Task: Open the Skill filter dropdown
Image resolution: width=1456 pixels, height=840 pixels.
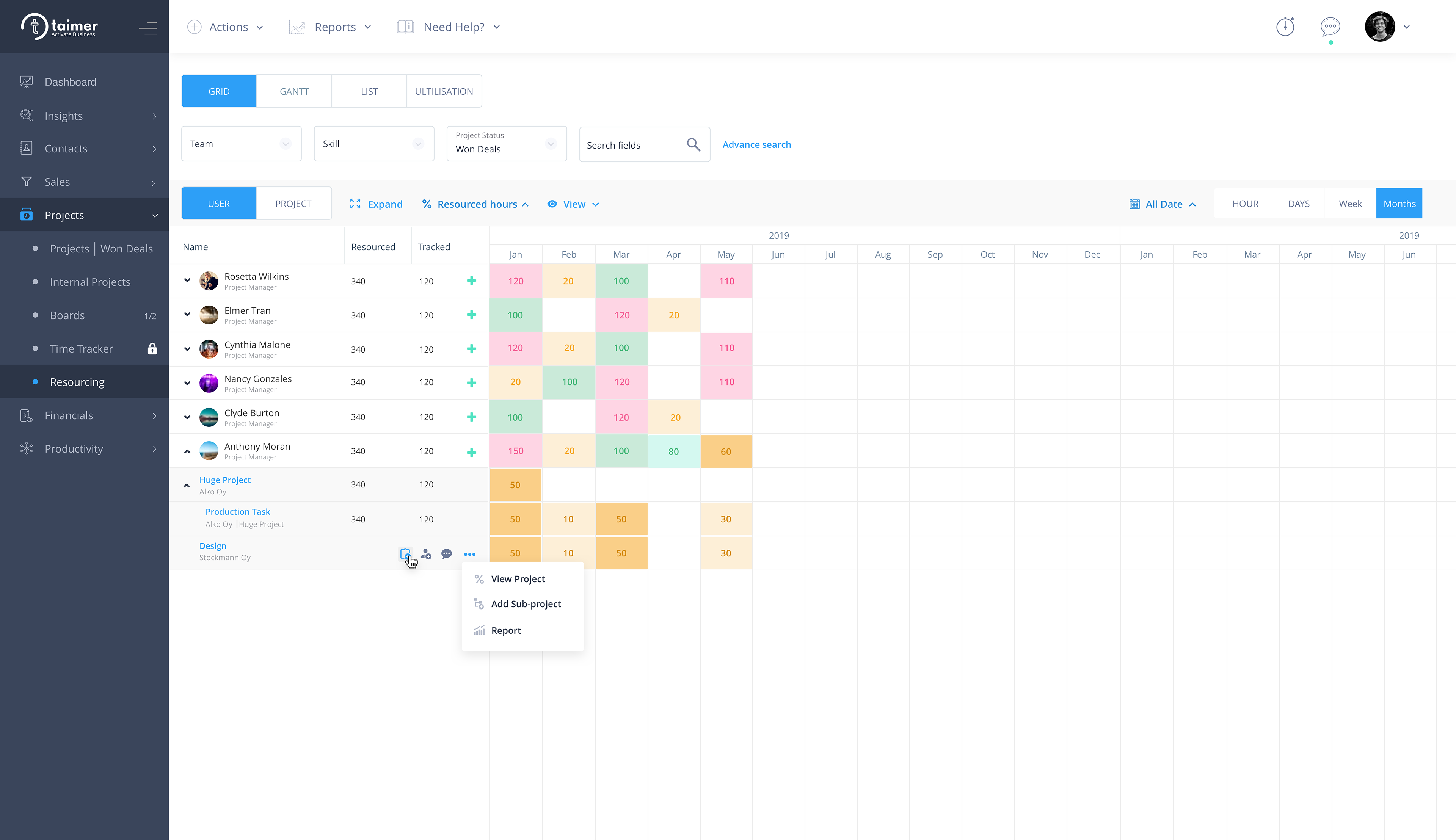Action: click(x=374, y=144)
